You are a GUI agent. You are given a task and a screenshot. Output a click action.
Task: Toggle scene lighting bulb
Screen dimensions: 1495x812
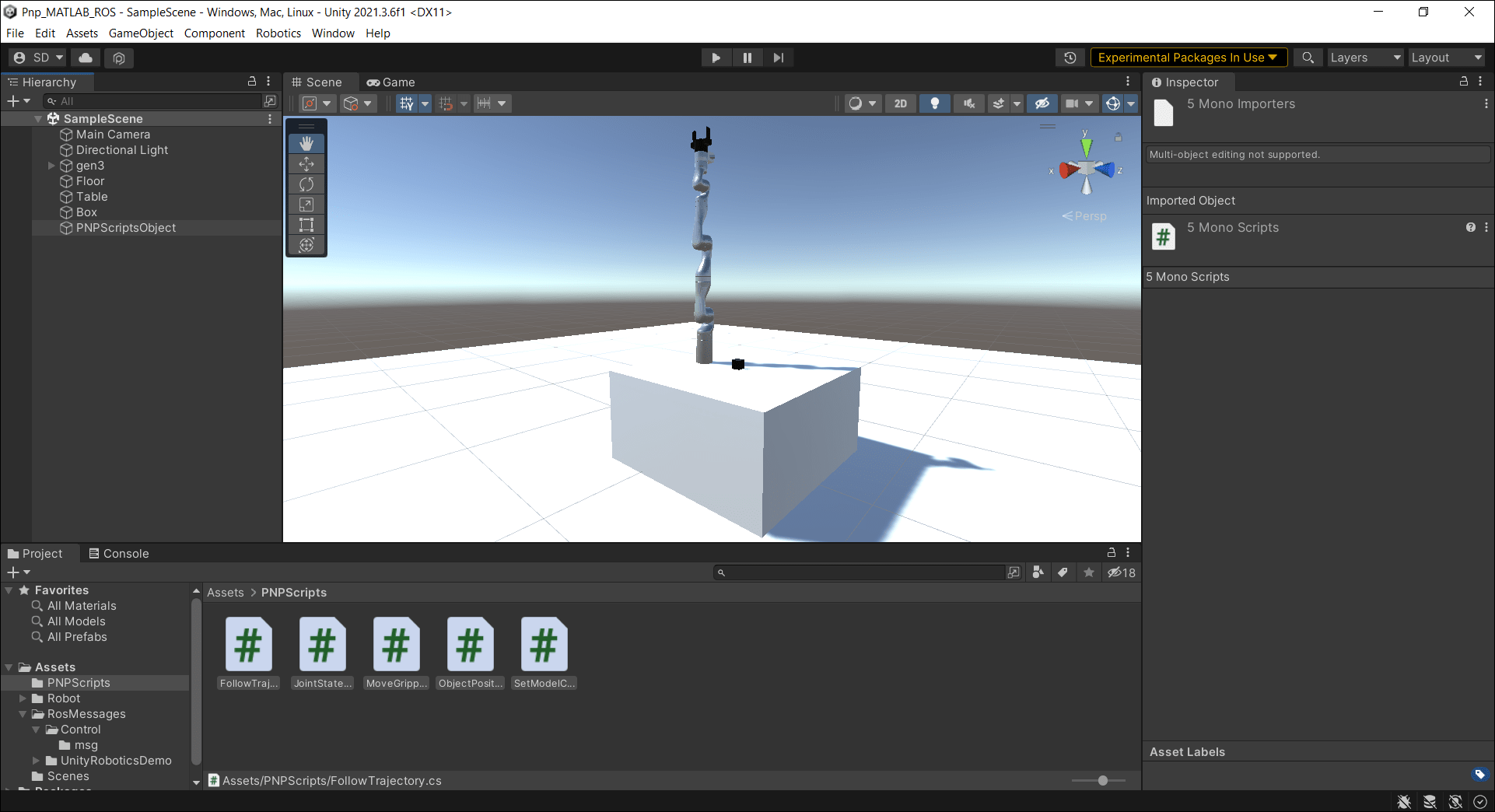pos(935,103)
